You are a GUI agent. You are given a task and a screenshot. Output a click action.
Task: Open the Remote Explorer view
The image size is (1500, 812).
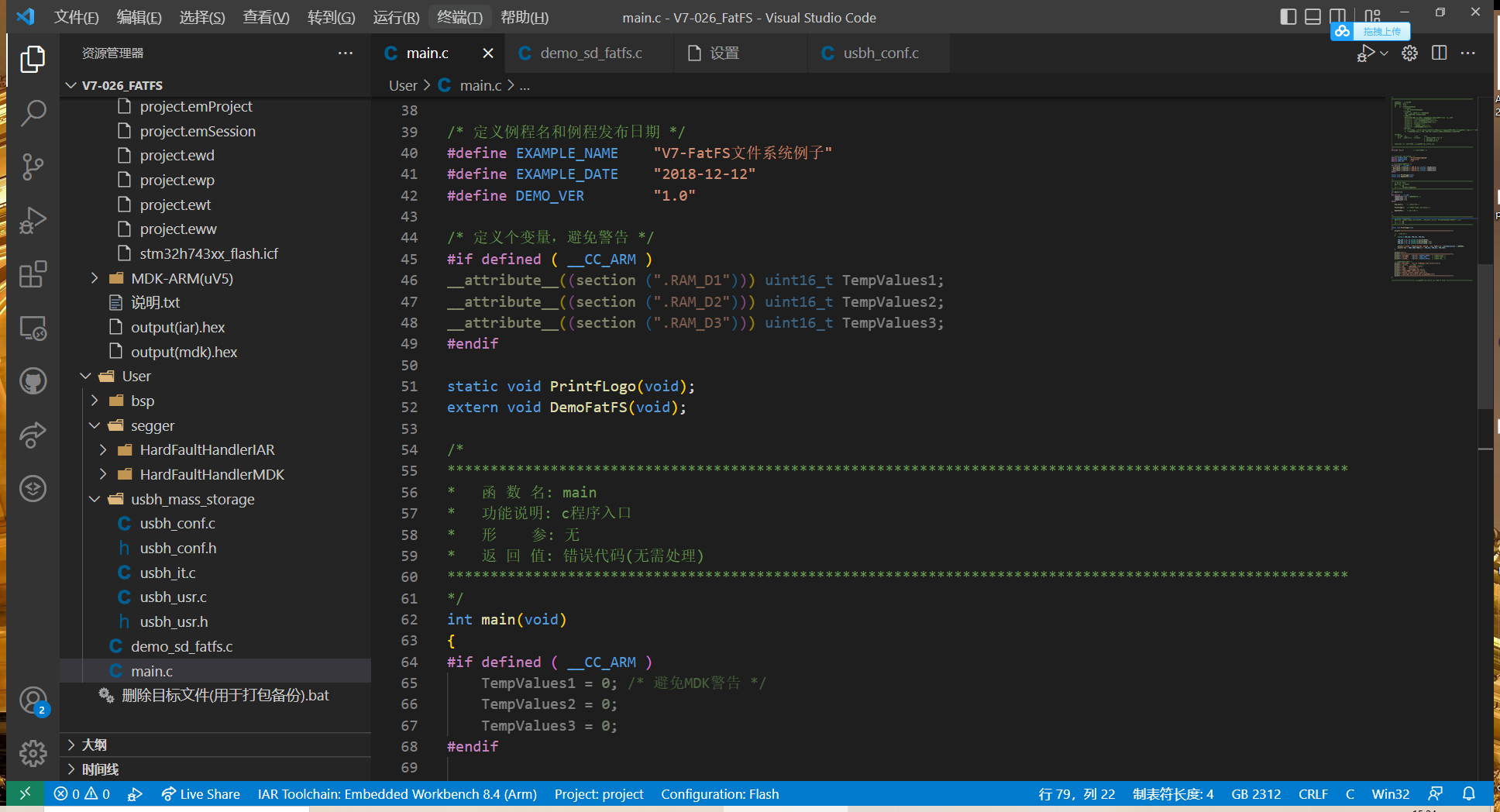pos(33,328)
